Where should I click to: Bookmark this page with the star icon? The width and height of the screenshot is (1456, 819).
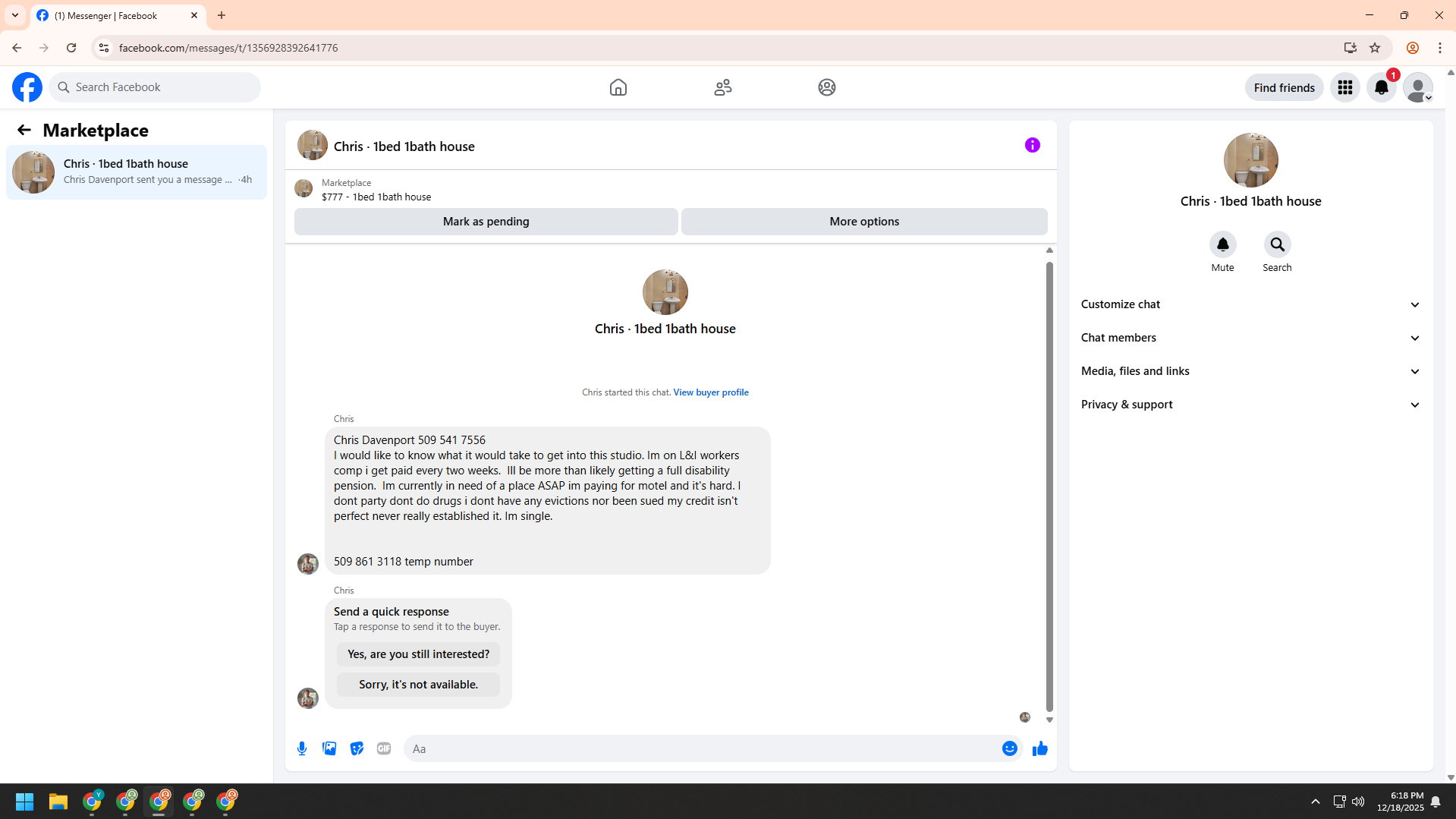[x=1375, y=48]
